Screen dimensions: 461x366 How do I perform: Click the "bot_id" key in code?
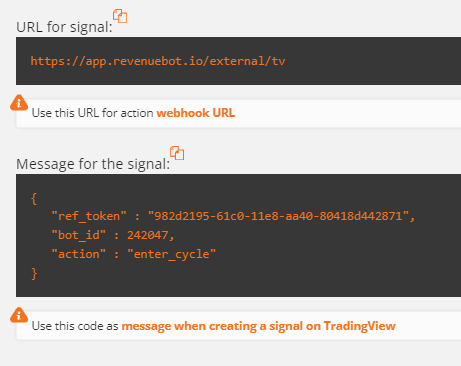pyautogui.click(x=78, y=235)
